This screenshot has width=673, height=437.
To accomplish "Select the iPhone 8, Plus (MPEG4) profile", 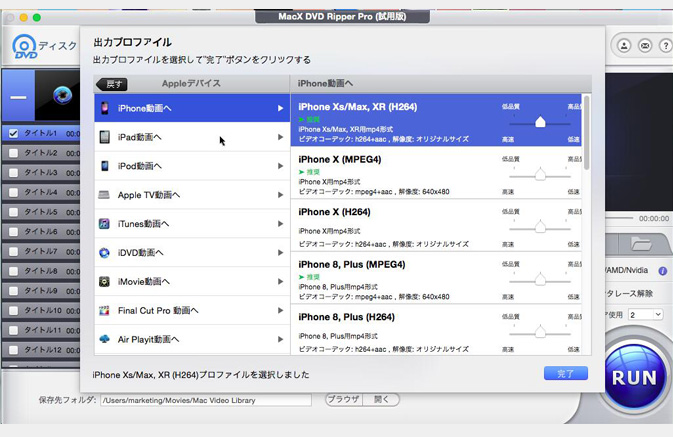I will [436, 278].
